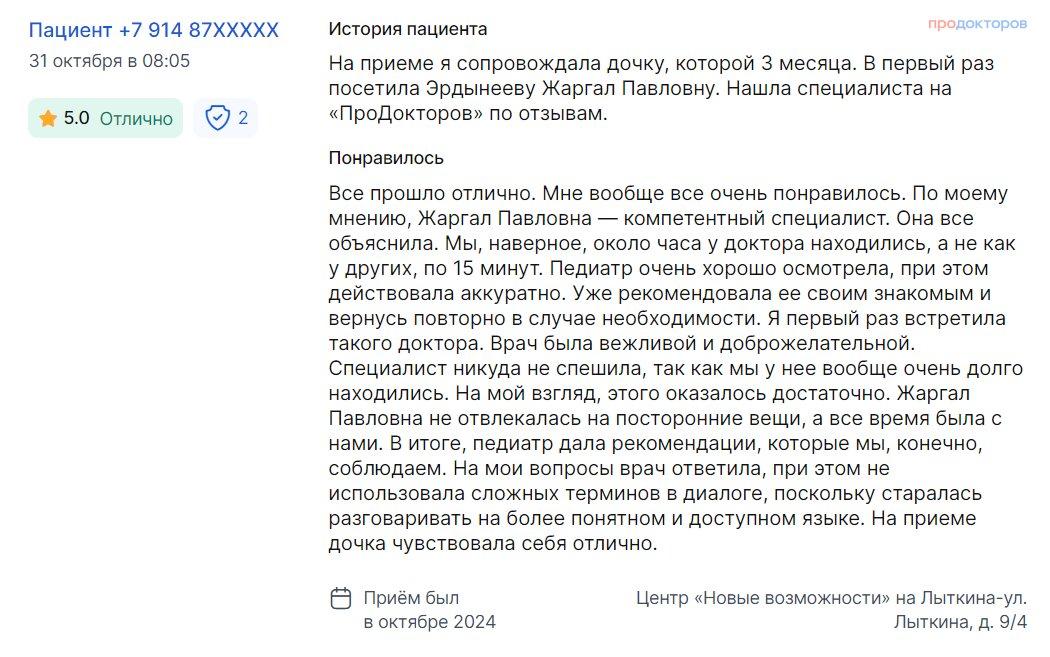Viewport: 1050px width, 657px height.
Task: Click the patient history paragraph about дочку
Action: point(662,88)
